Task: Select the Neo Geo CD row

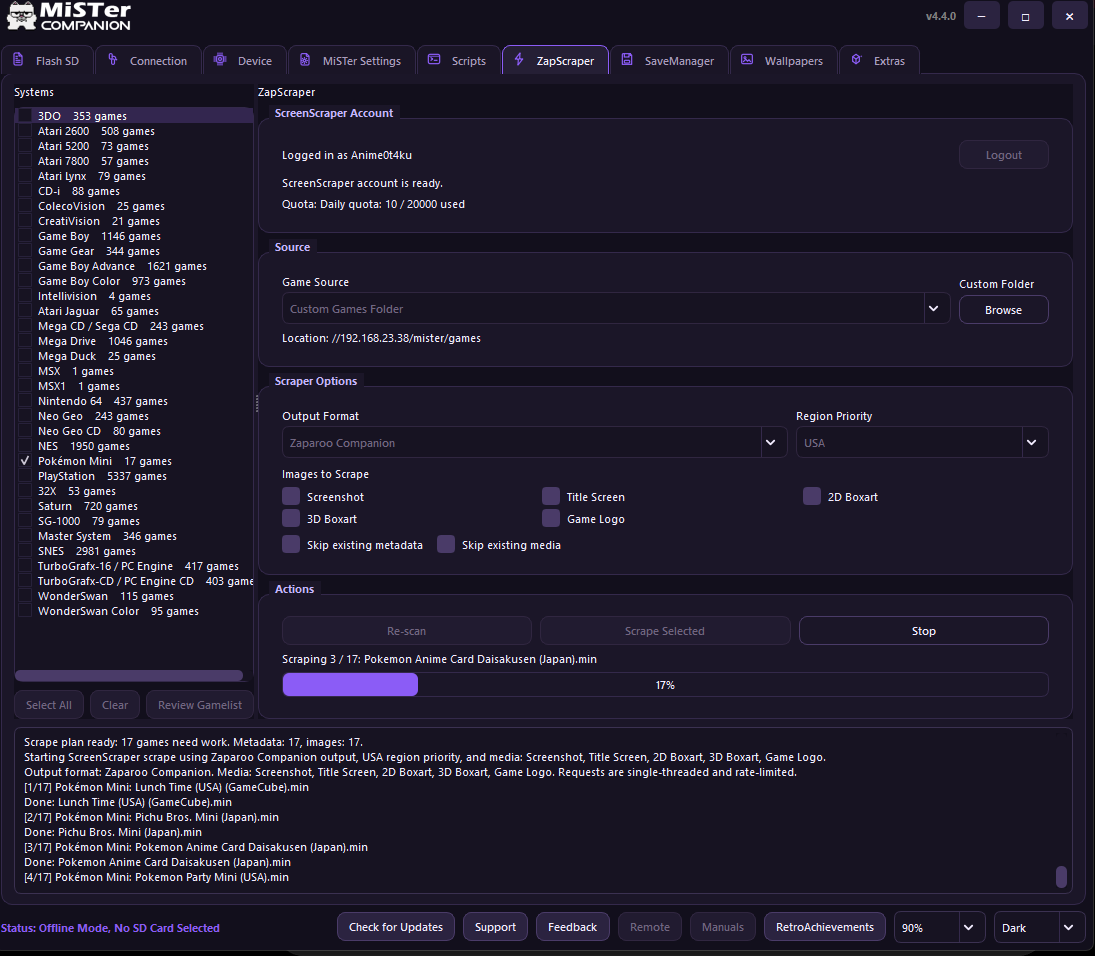Action: coord(134,431)
